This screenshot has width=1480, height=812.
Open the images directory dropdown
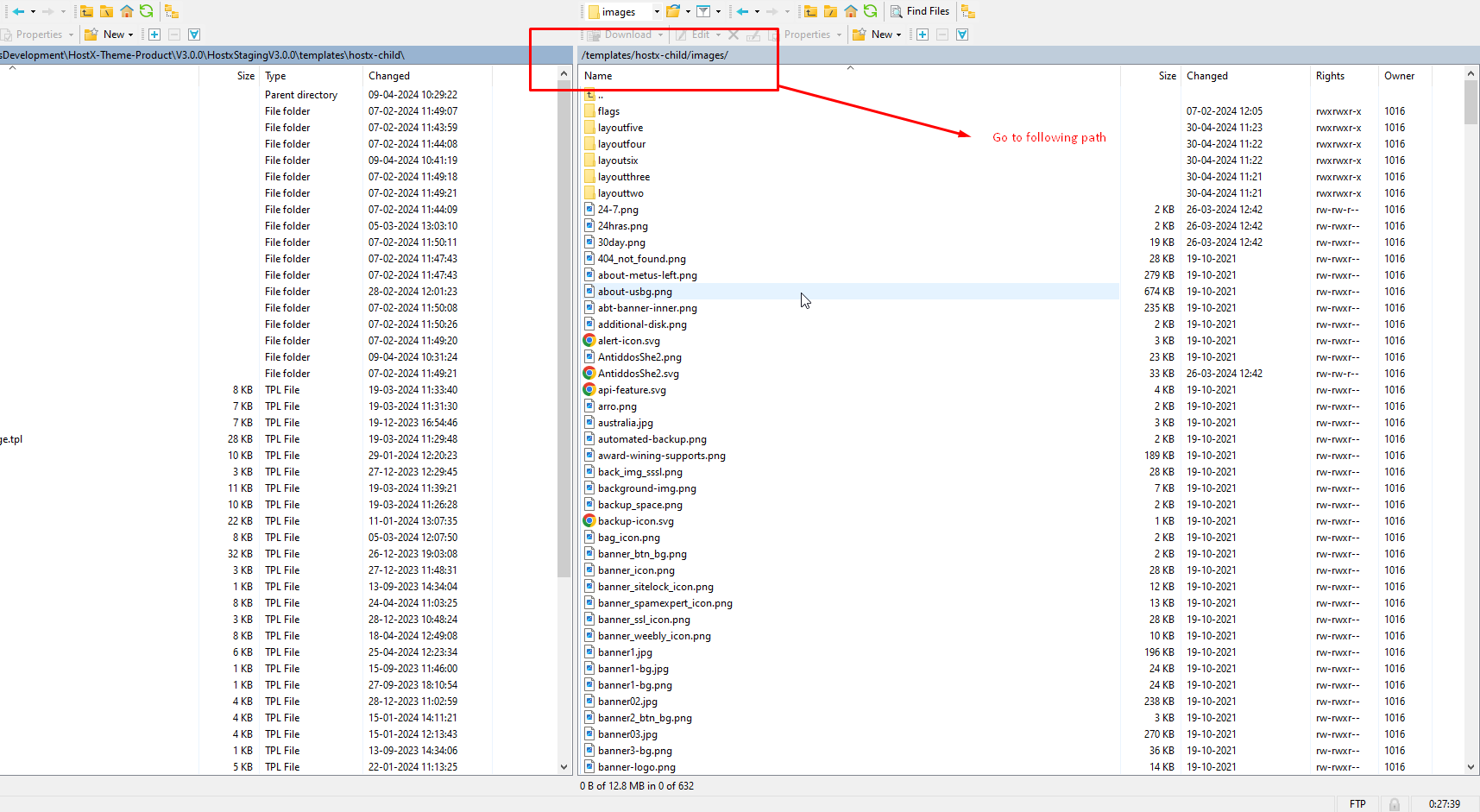tap(657, 12)
